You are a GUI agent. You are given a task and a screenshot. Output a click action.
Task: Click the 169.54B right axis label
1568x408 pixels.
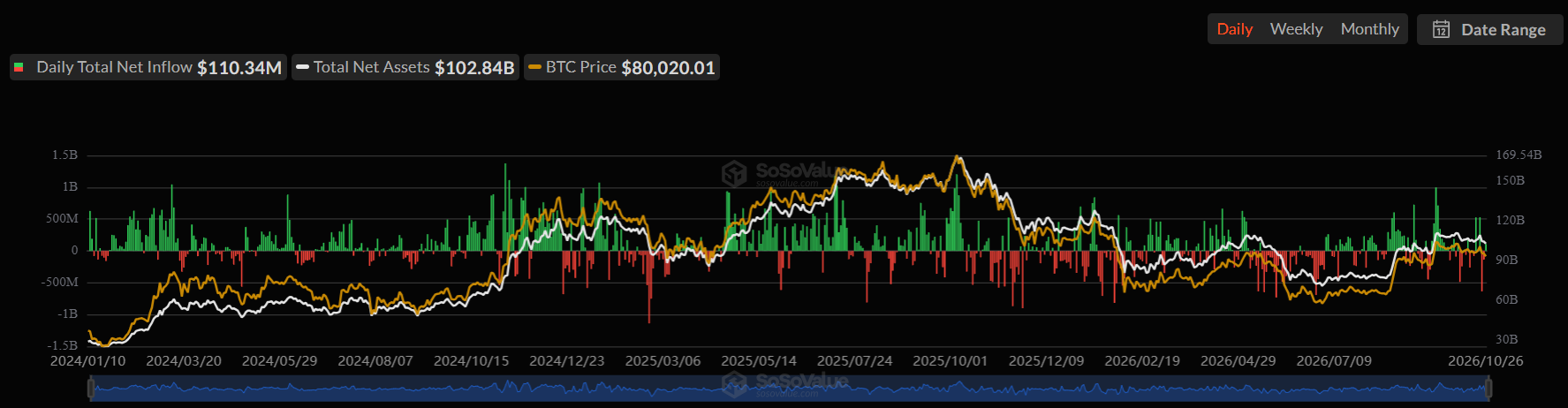click(1519, 155)
